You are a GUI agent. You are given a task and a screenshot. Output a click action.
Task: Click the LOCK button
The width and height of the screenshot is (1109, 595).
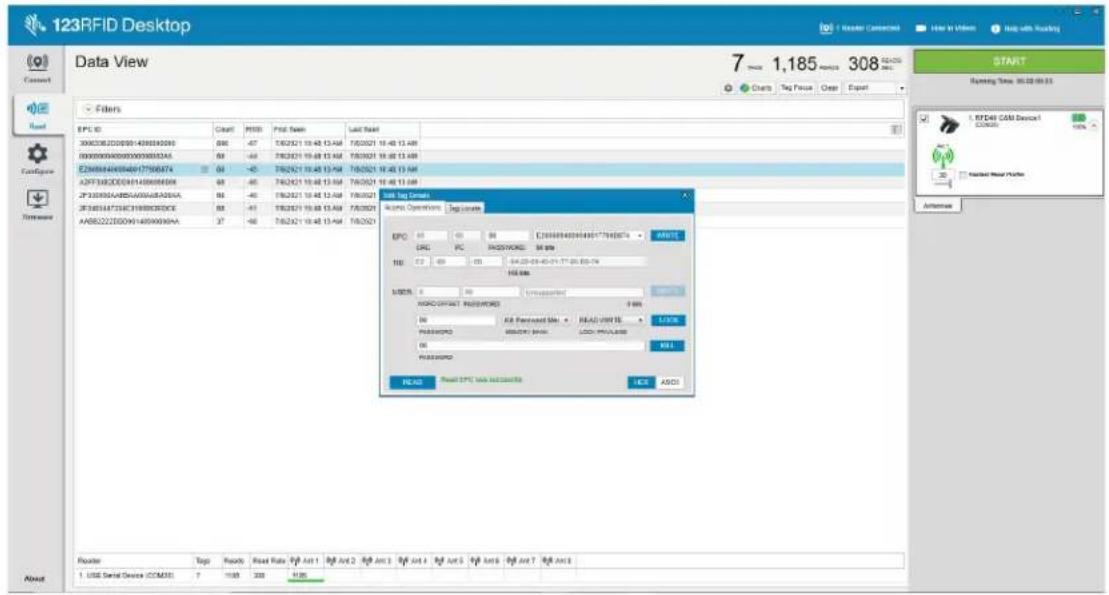pos(668,320)
